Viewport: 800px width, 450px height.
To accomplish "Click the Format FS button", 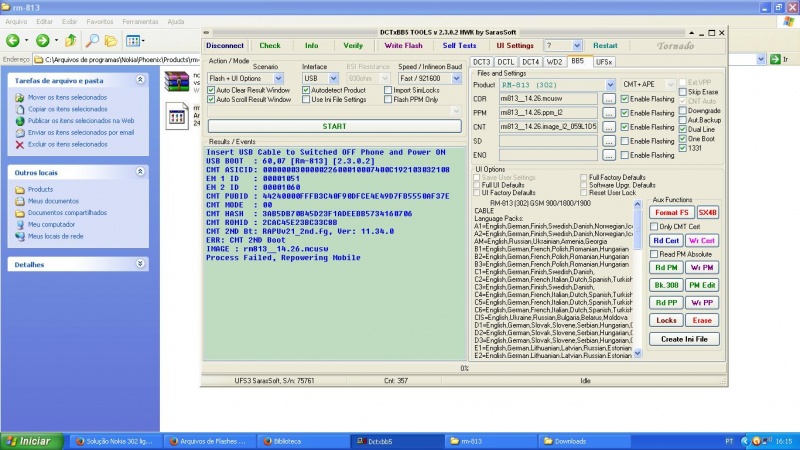I will 671,212.
